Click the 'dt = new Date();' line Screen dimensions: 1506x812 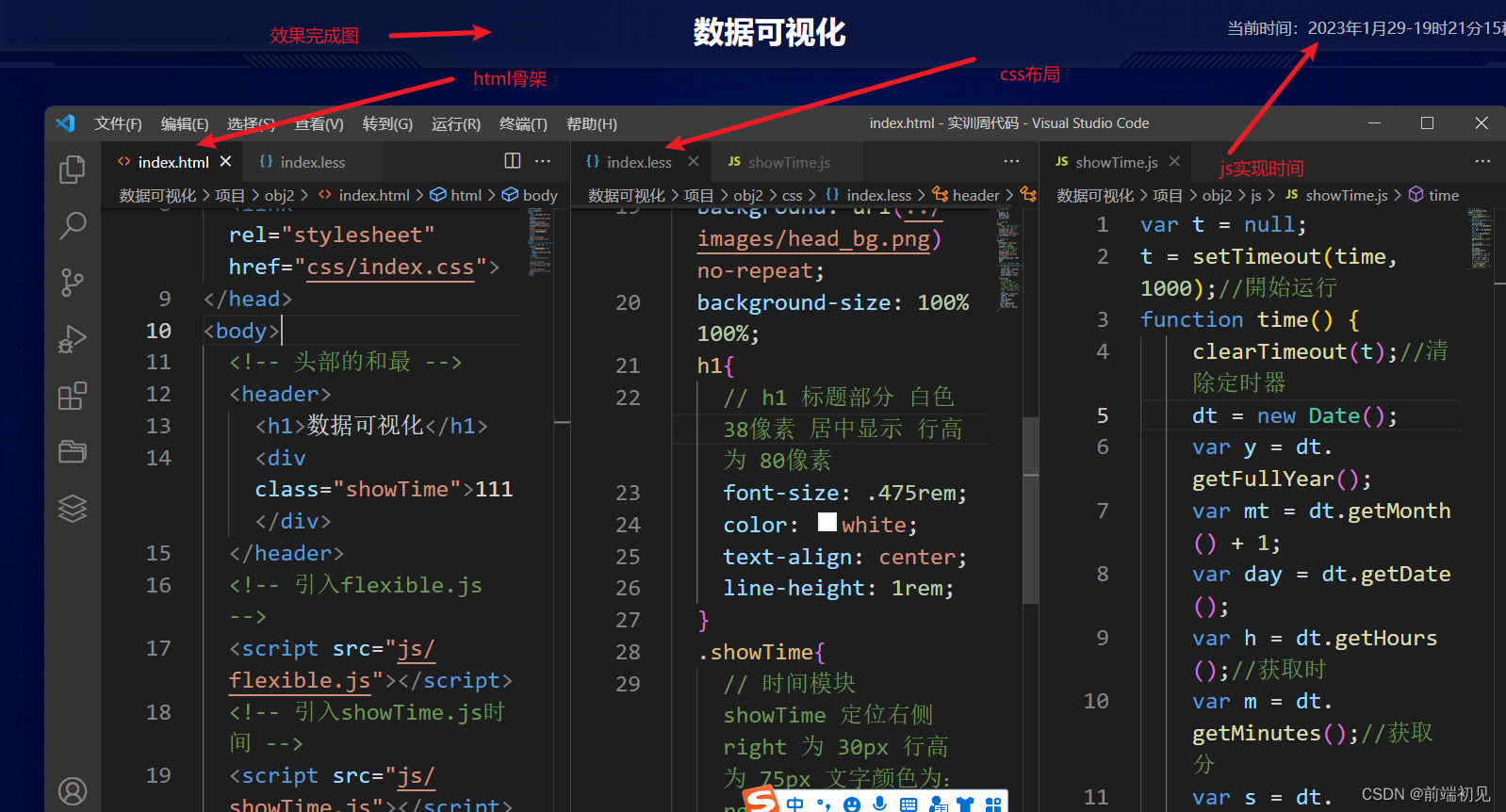1295,415
